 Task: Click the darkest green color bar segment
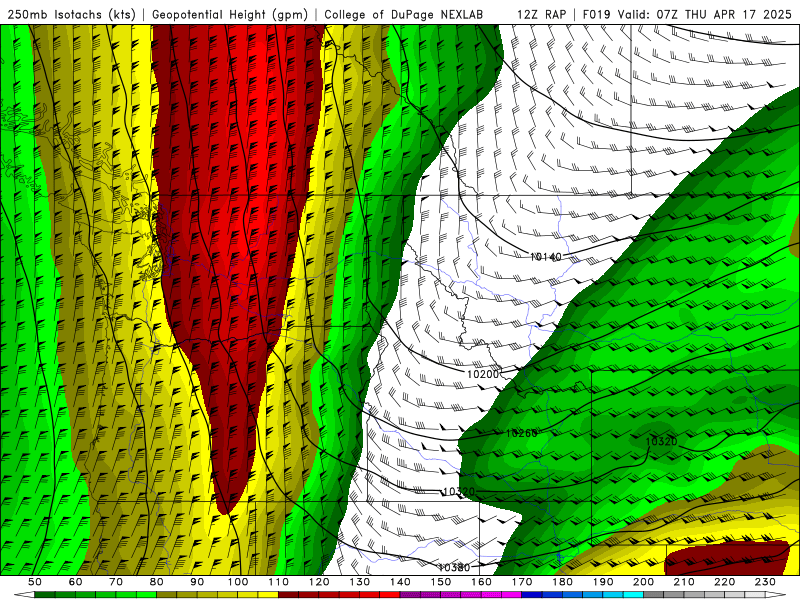coord(44,595)
